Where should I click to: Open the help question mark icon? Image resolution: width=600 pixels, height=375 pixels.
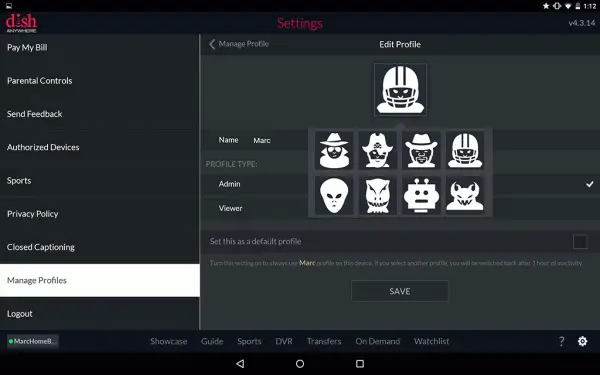(x=561, y=341)
